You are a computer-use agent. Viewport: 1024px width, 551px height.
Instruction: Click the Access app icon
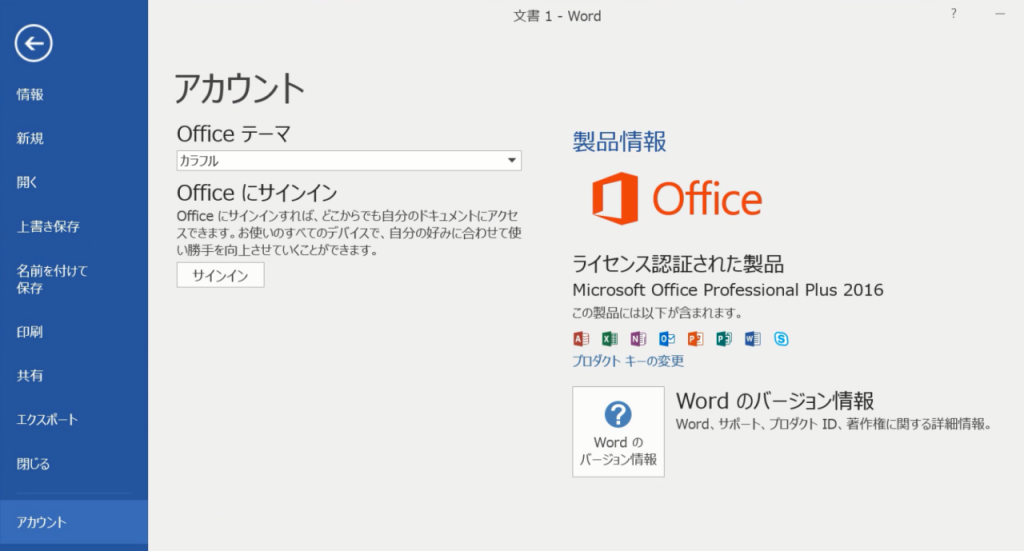point(581,339)
